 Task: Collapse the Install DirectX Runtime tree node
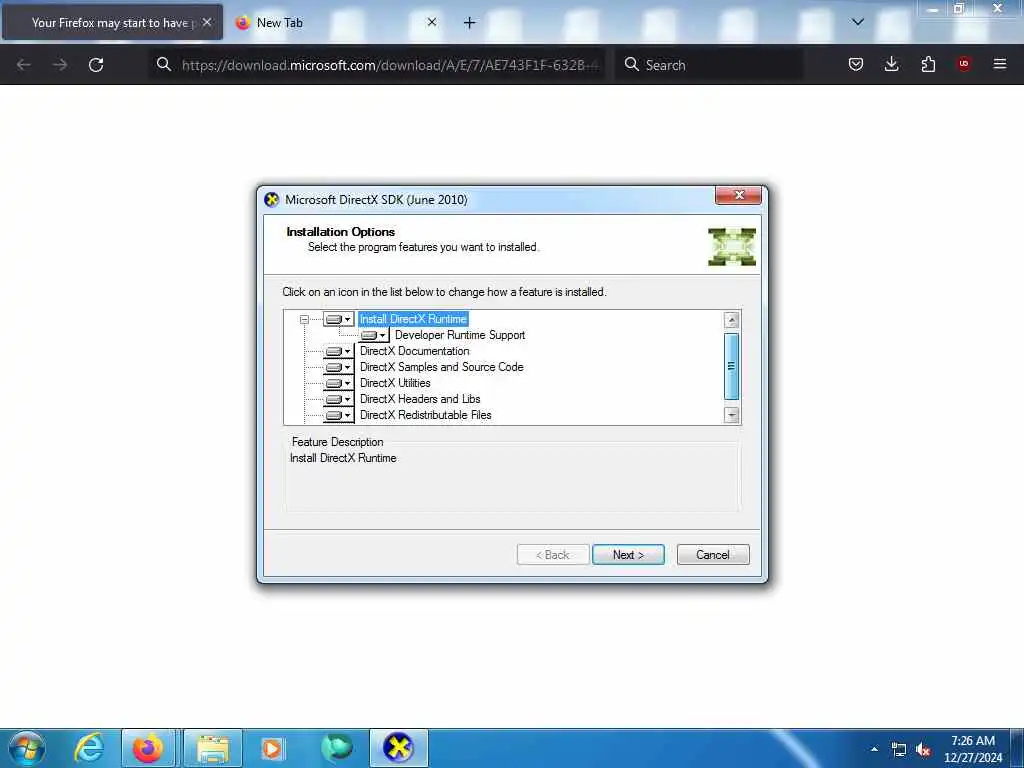coord(304,319)
